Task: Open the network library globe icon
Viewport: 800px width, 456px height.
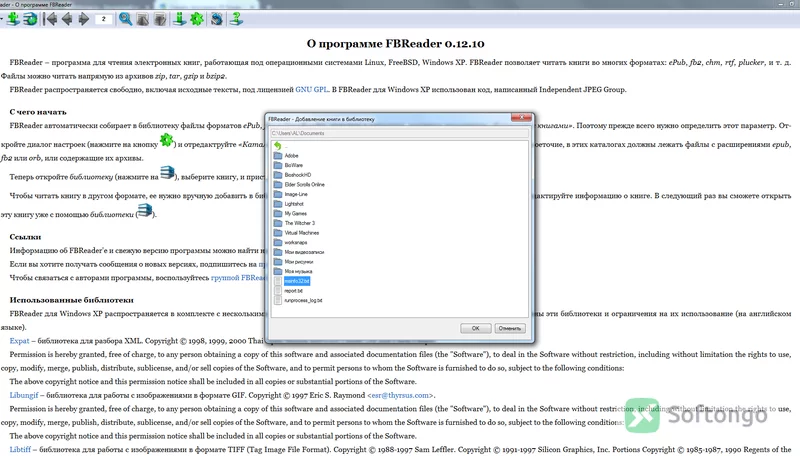Action: 31,19
